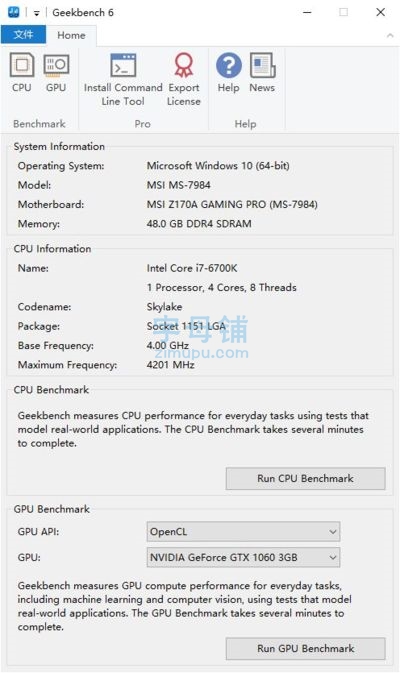400x673 pixels.
Task: Open the Help question mark icon
Action: click(x=228, y=73)
